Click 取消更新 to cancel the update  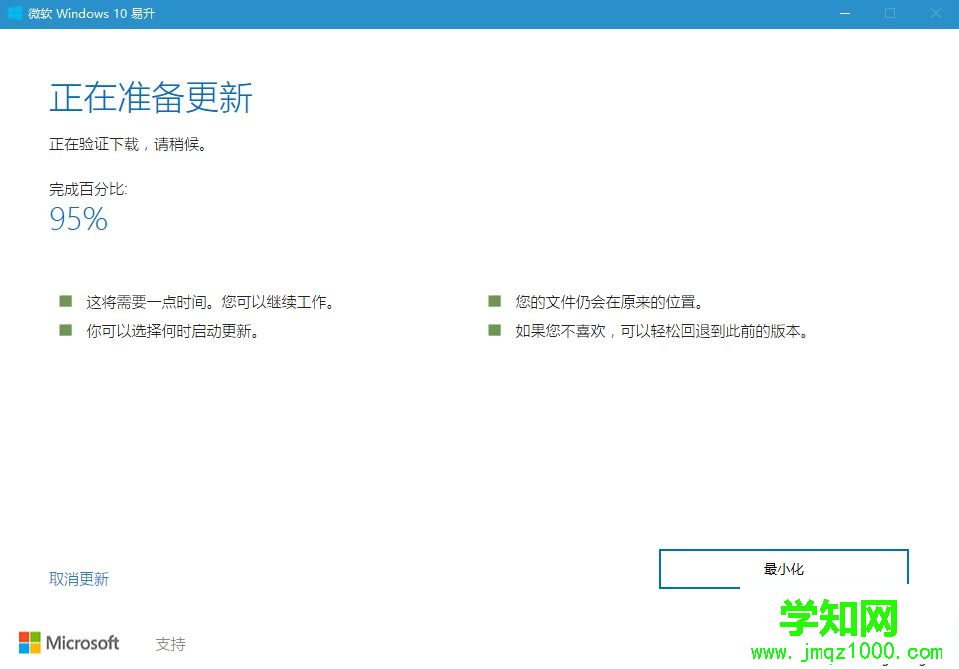click(x=79, y=578)
